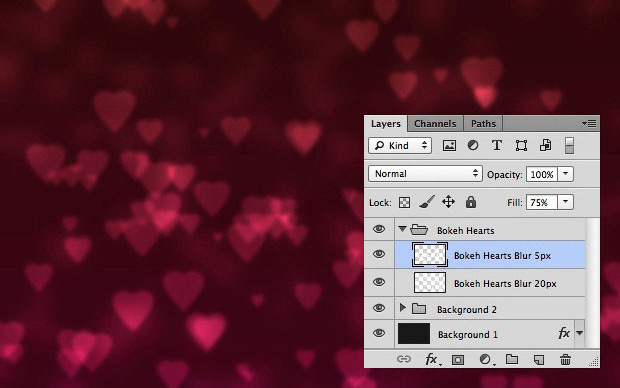Image resolution: width=620 pixels, height=388 pixels.
Task: Select the 'Background 2' group name
Action: point(467,310)
